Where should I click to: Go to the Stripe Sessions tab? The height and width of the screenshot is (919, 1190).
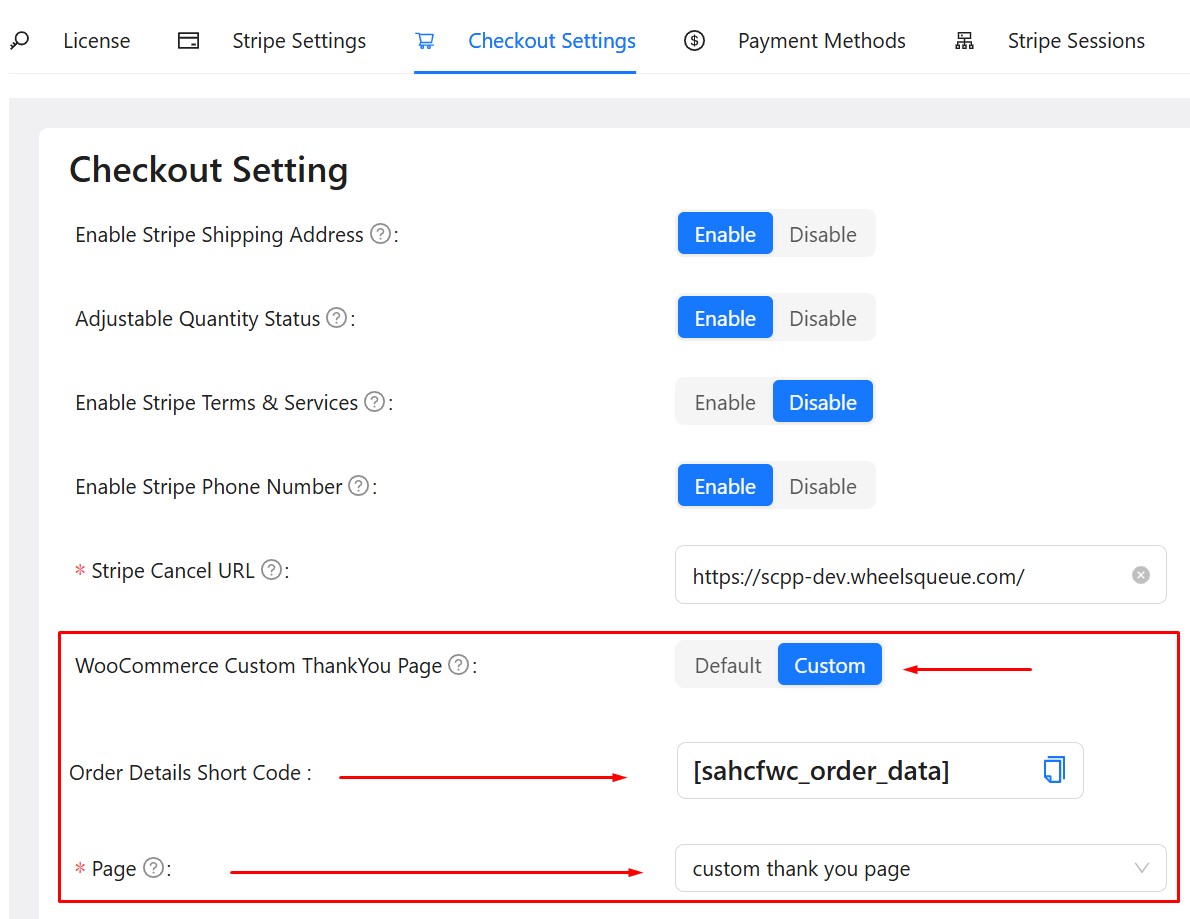tap(1075, 41)
